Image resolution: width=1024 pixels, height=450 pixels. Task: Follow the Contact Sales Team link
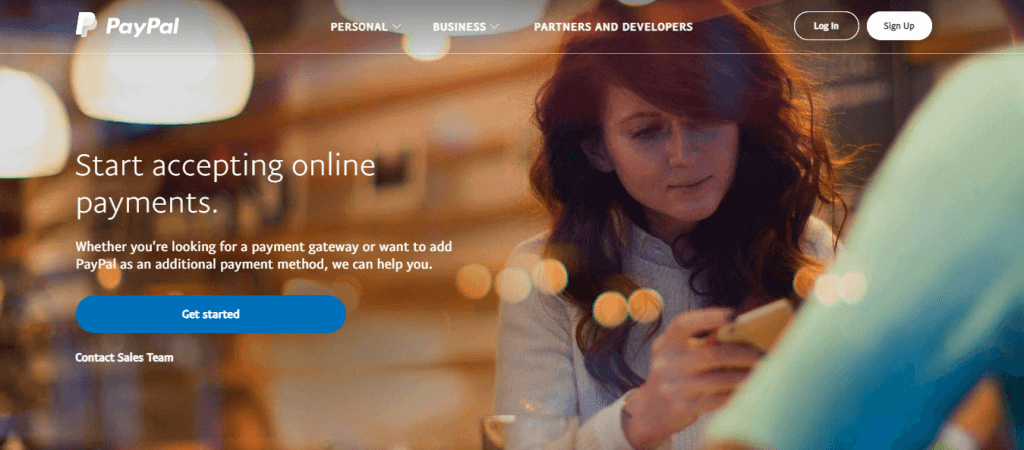pyautogui.click(x=124, y=358)
